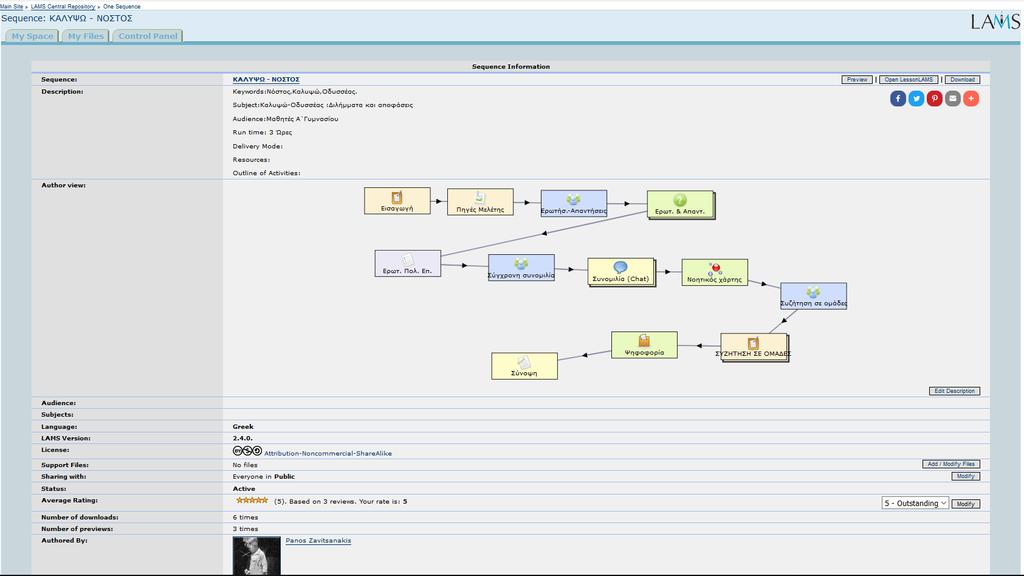This screenshot has height=576, width=1024.
Task: Click the 'Audience:Μαθητές Α΄Γυμνασίου' description line
Action: tap(285, 119)
